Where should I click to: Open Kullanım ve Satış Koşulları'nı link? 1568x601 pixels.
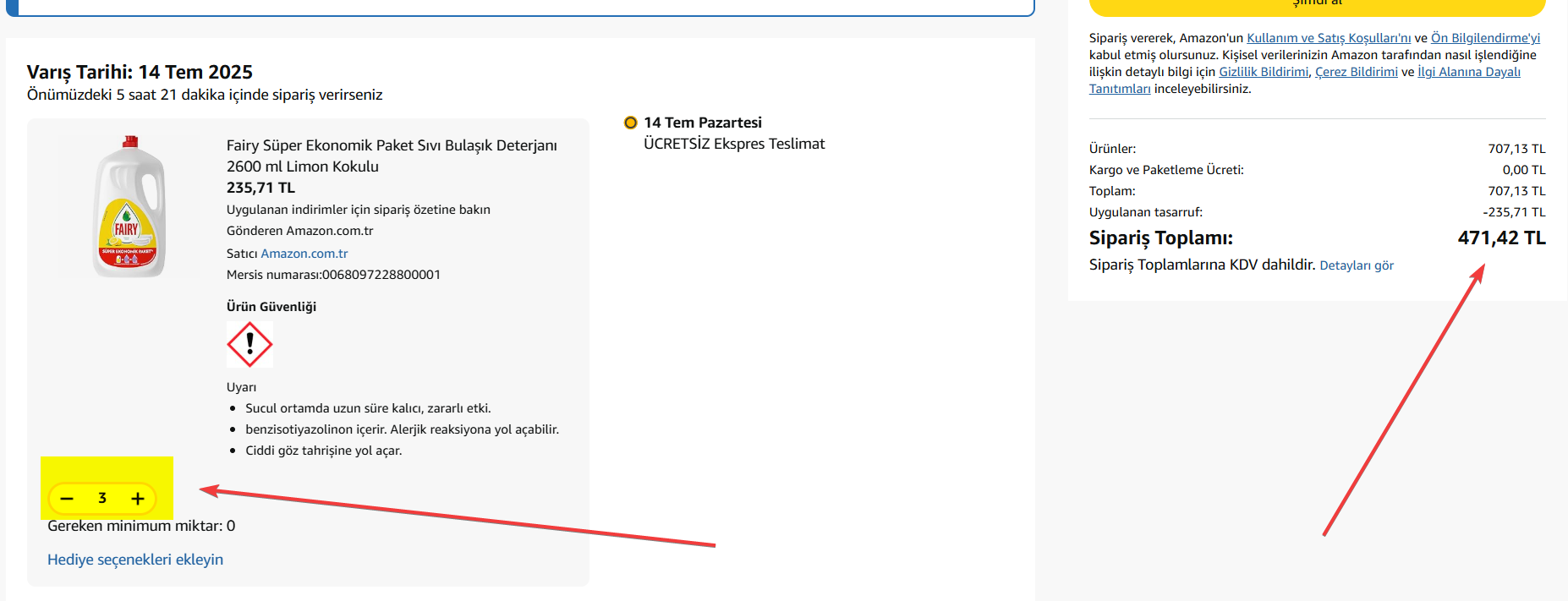pyautogui.click(x=1329, y=38)
